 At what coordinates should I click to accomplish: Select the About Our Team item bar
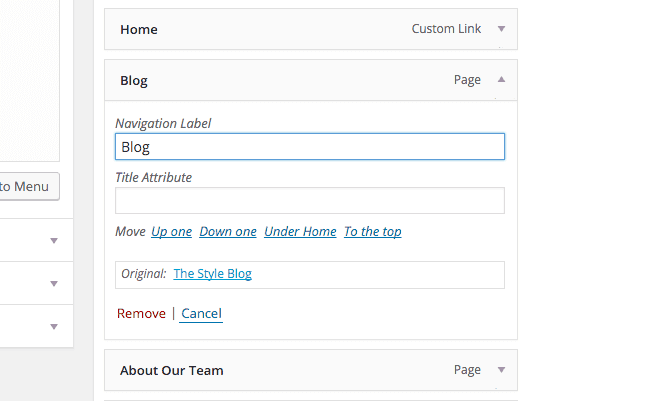(x=311, y=370)
